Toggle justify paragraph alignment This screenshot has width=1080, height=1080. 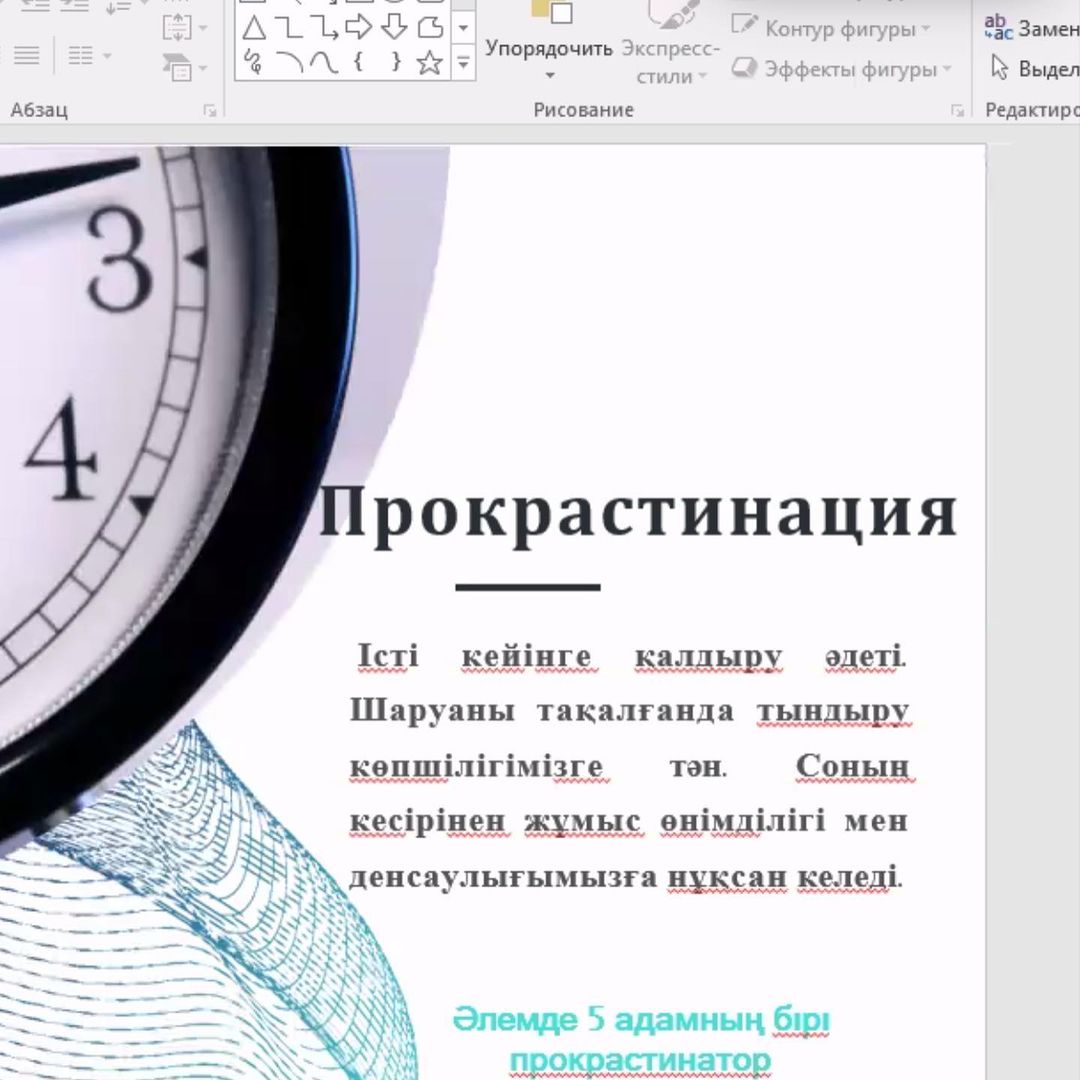pos(27,55)
